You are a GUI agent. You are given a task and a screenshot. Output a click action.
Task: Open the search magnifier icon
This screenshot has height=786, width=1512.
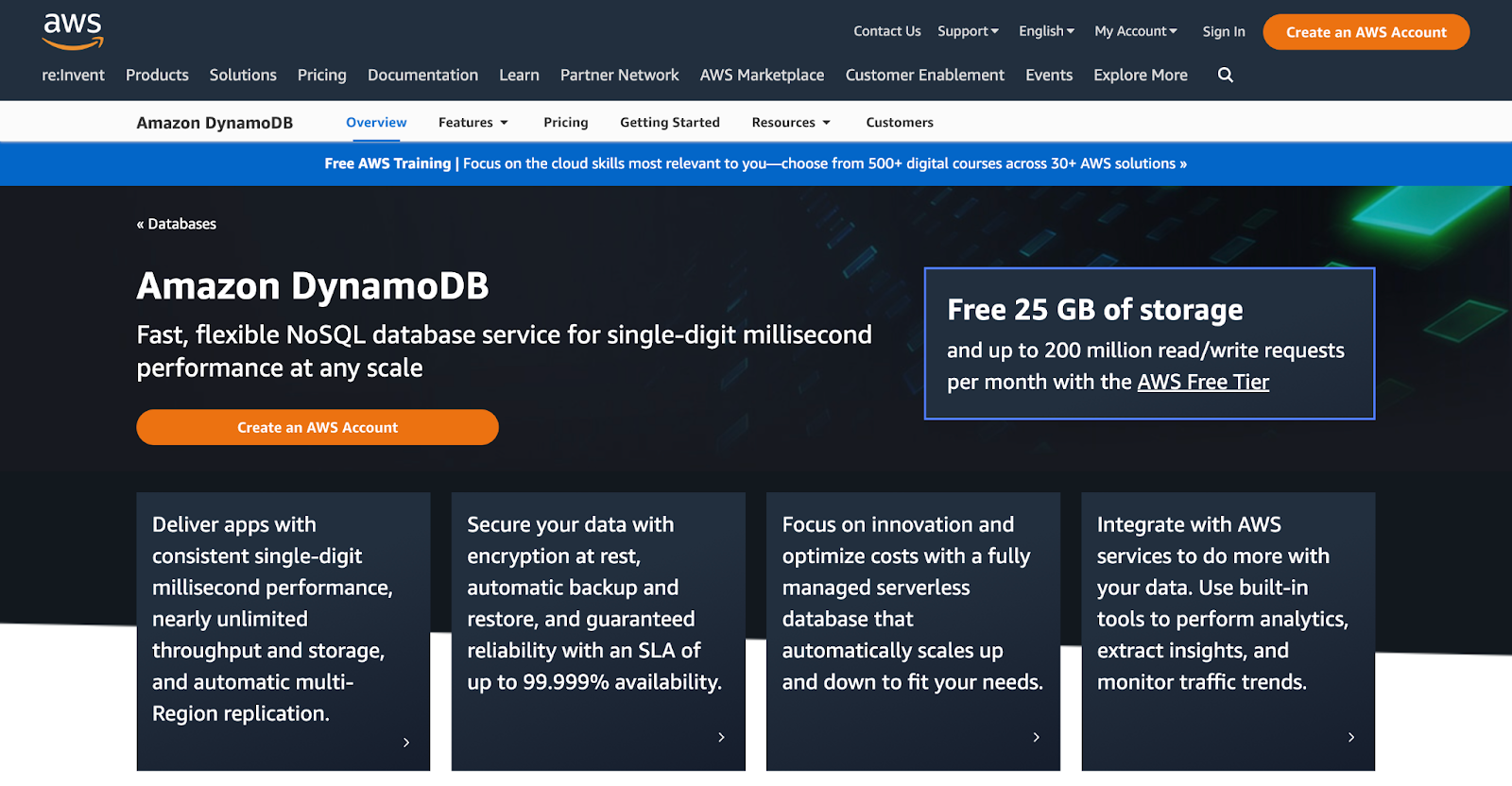(x=1226, y=75)
